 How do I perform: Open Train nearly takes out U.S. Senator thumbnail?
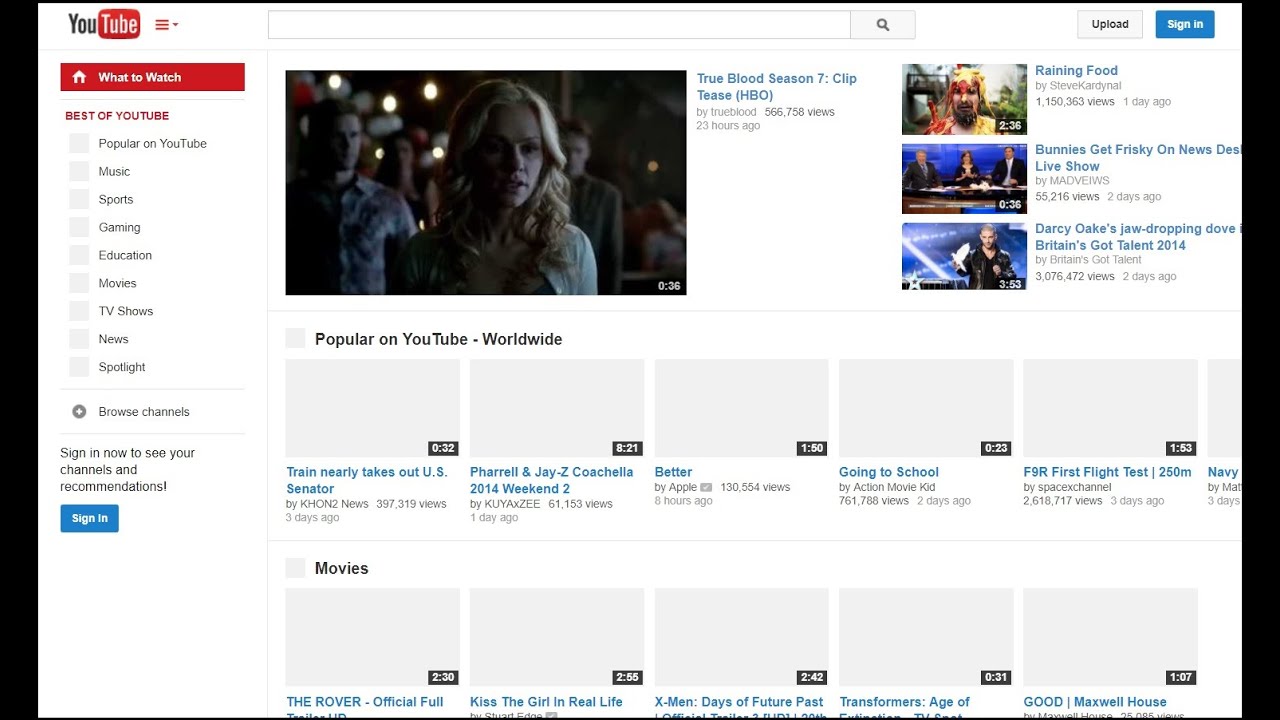(x=372, y=408)
